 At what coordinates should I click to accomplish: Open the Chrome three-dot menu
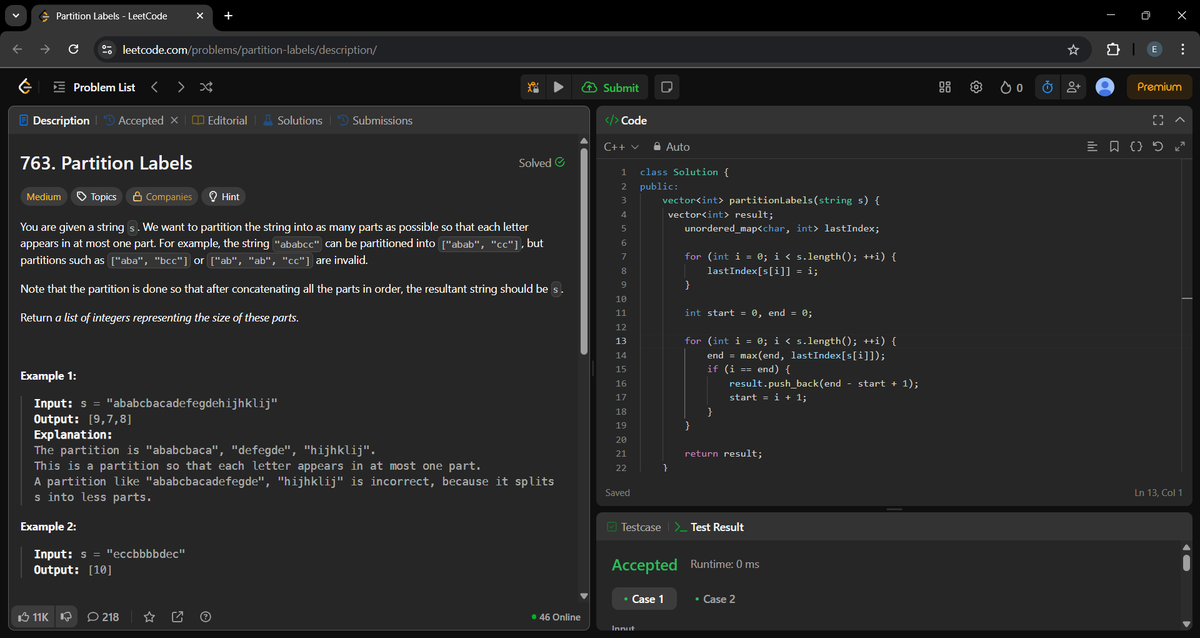click(x=1182, y=50)
